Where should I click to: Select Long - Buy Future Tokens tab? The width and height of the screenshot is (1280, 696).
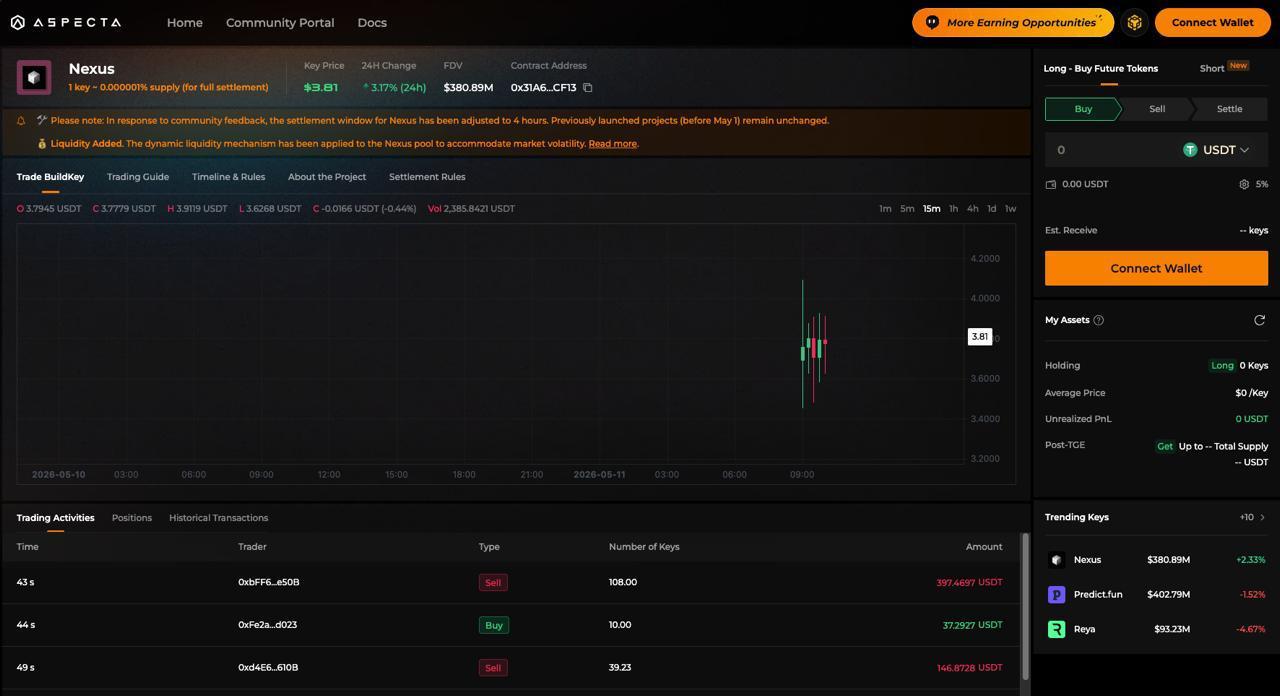1101,68
